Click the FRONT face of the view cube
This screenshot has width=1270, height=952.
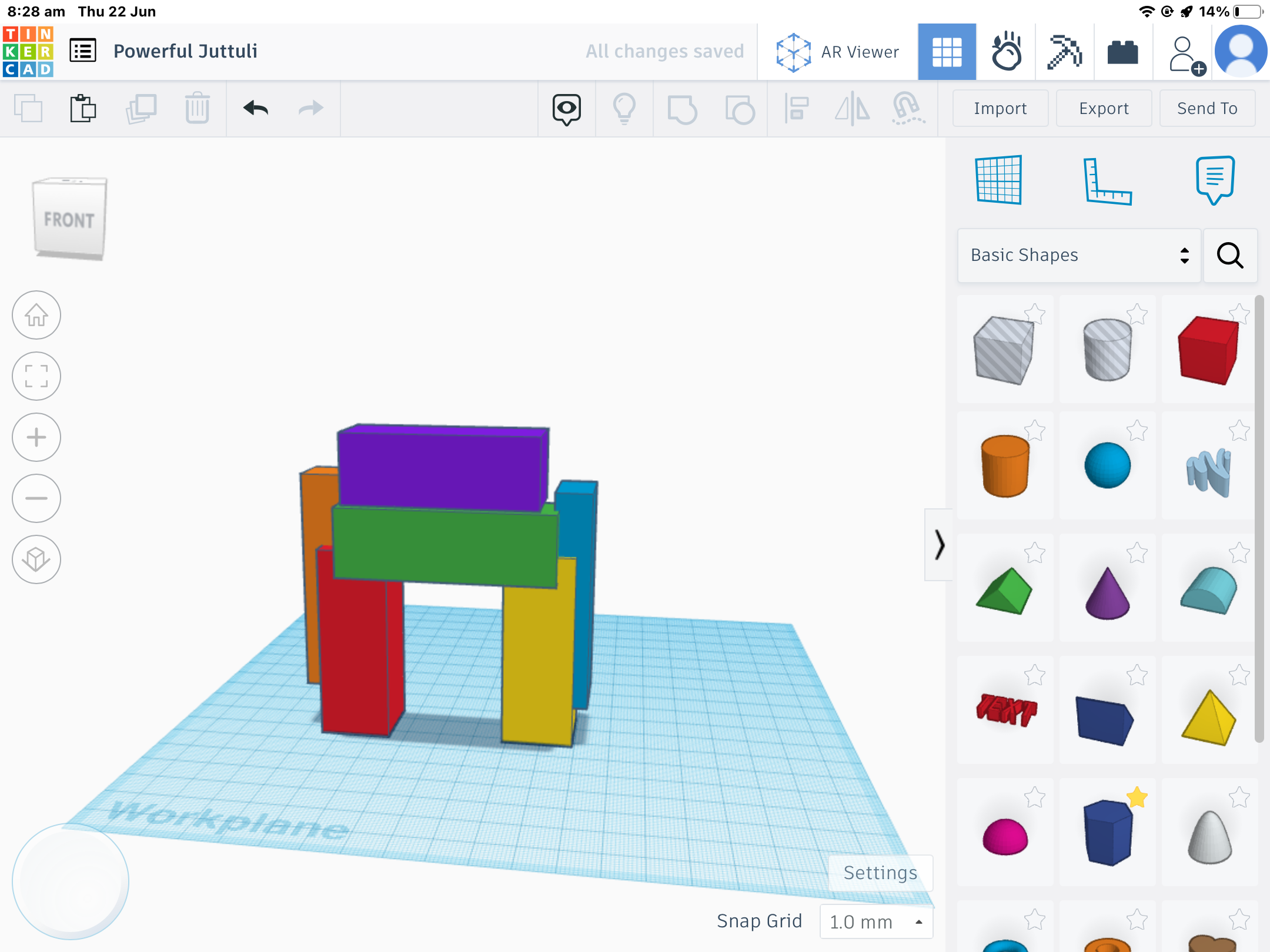pyautogui.click(x=69, y=220)
